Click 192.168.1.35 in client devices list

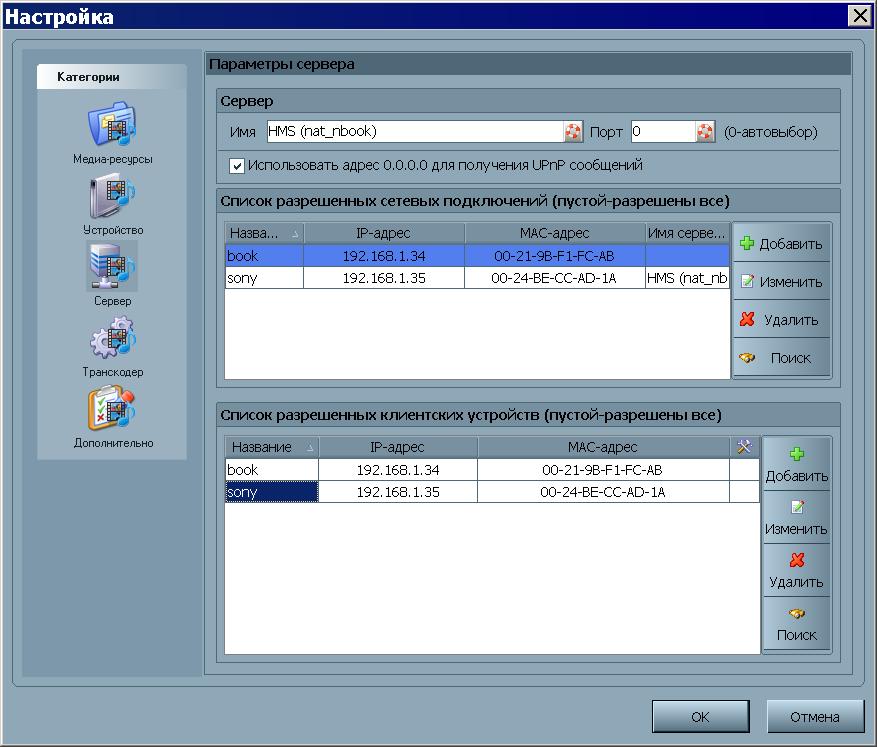pos(398,492)
